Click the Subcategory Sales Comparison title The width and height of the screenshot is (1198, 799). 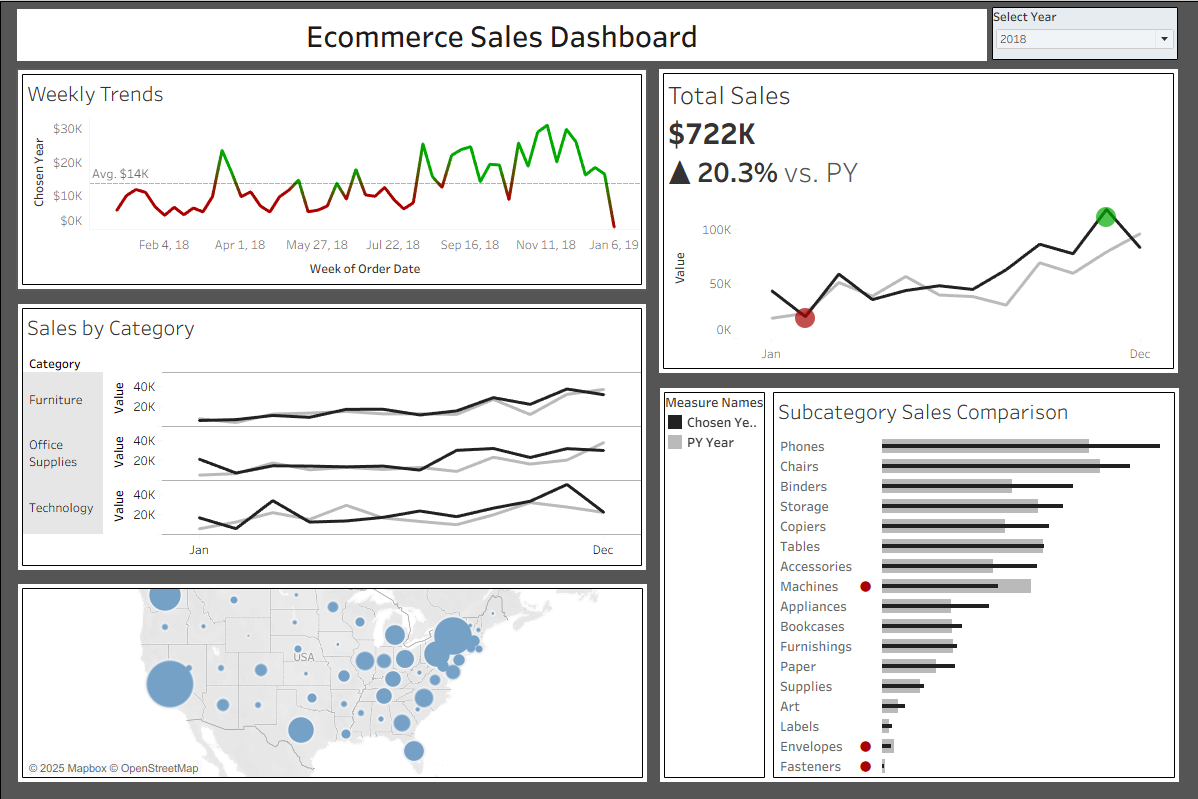(923, 412)
